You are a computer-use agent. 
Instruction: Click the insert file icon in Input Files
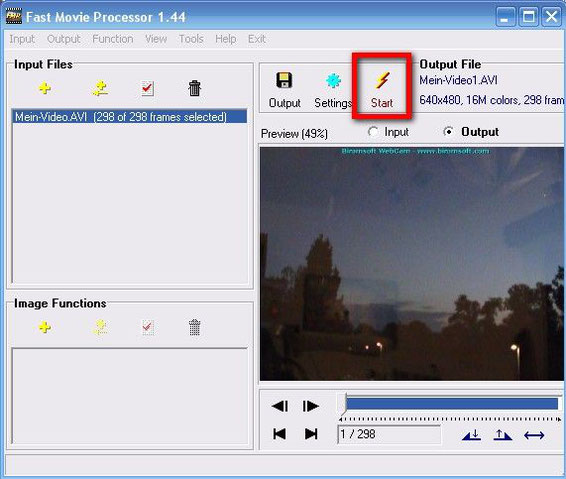100,88
